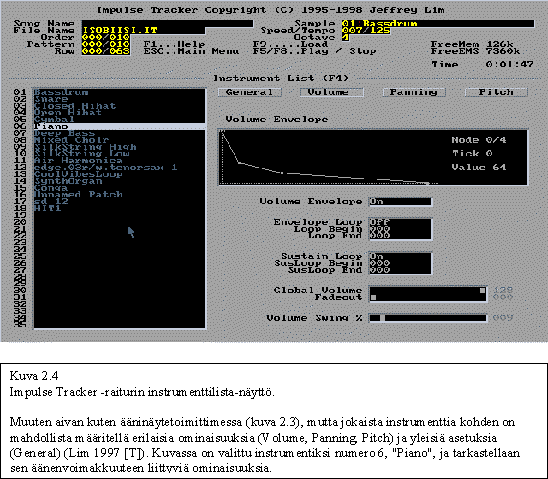Open the Pitch tab
This screenshot has width=548, height=479.
coord(496,92)
